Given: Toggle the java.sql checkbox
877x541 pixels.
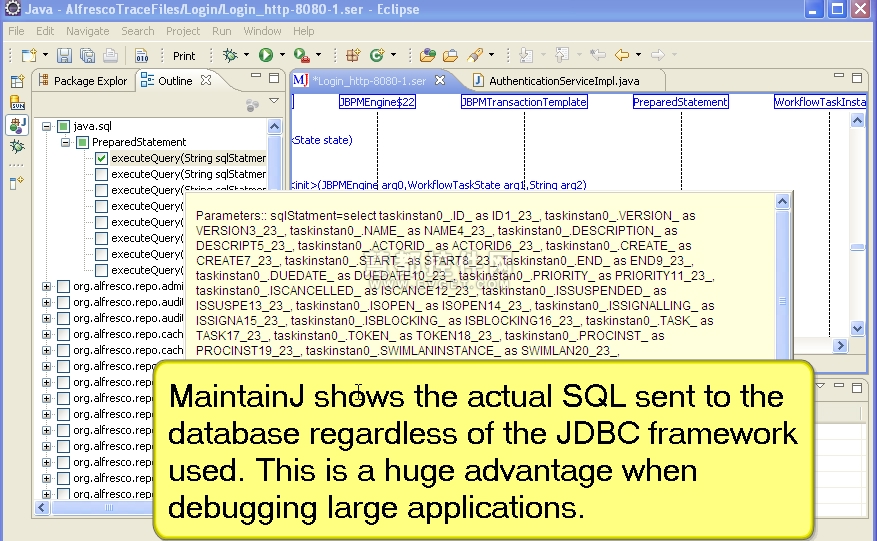Looking at the screenshot, I should point(64,126).
